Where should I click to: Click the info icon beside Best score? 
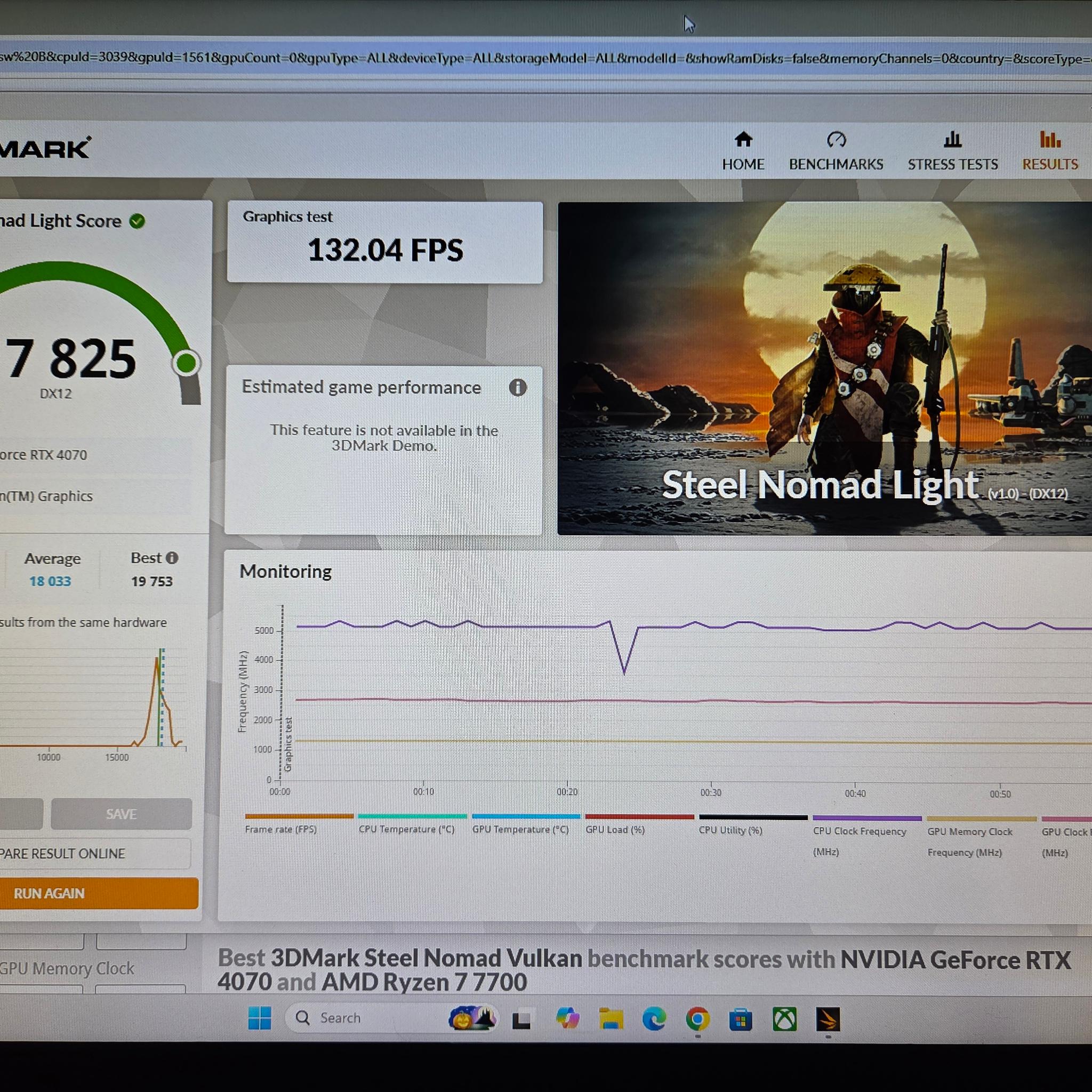pos(172,558)
